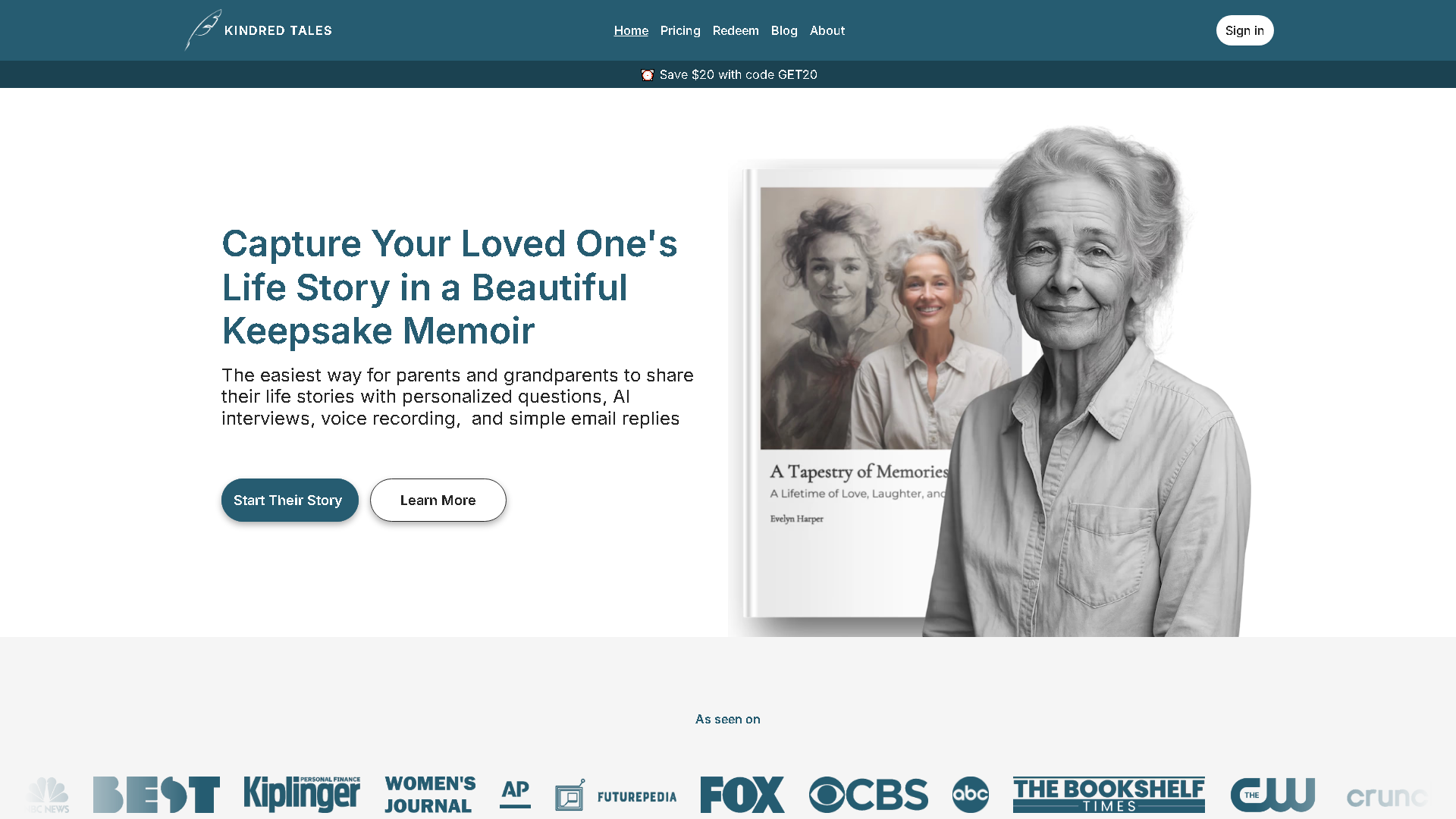Click the Sign in button
1456x819 pixels.
point(1244,30)
